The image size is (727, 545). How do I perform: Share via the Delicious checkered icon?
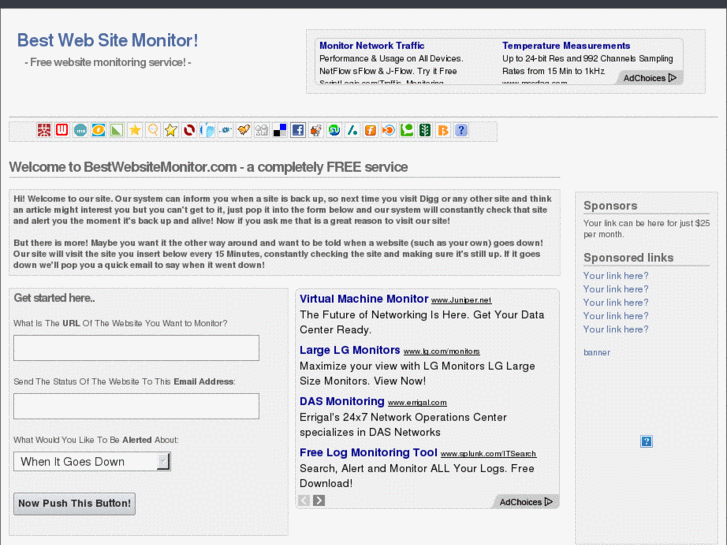pyautogui.click(x=280, y=130)
